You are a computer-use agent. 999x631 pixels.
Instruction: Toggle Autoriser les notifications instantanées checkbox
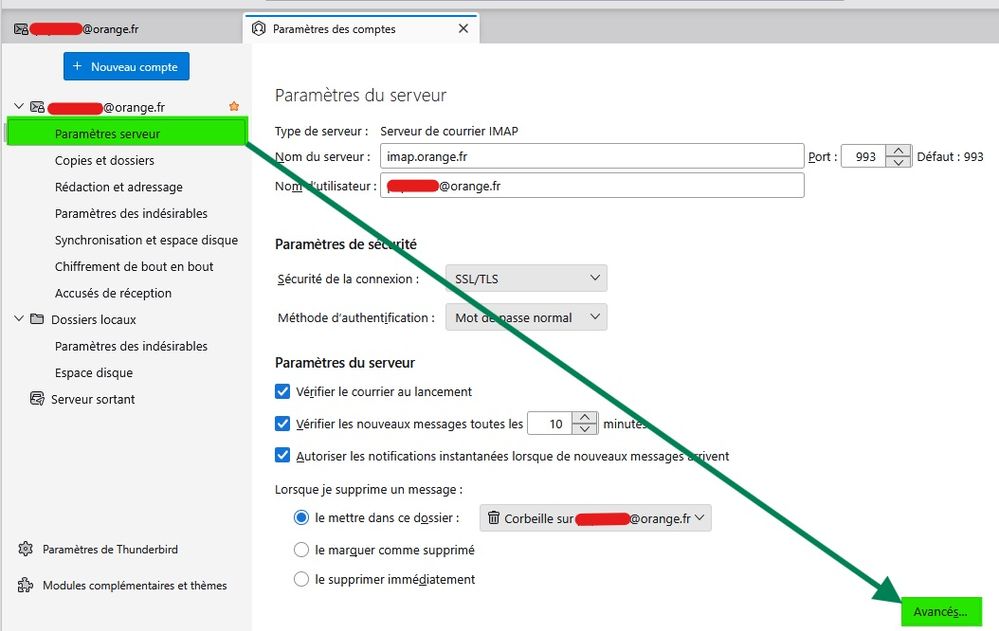(282, 455)
